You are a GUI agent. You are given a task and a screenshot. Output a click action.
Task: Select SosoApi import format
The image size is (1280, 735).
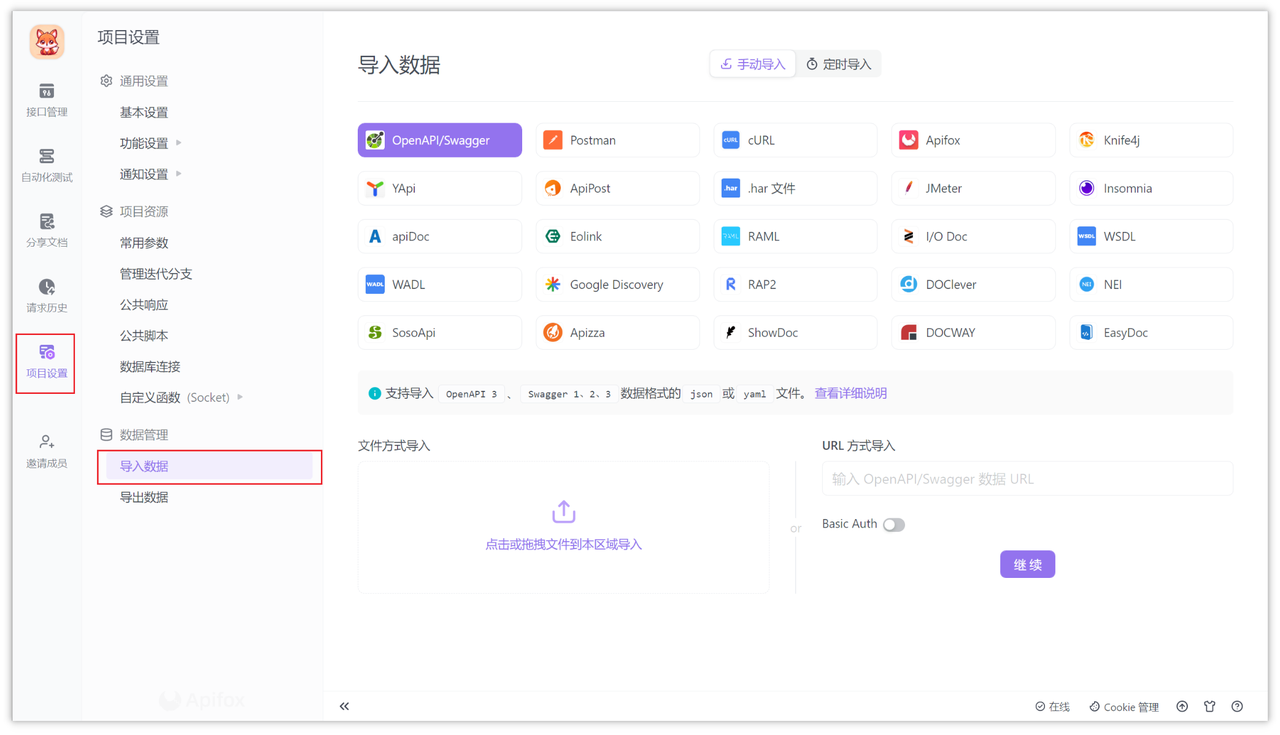tap(440, 332)
